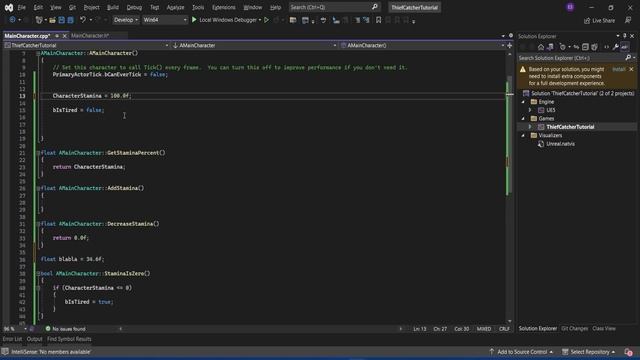Screen dimensions: 640x360
Task: Click Start Without Debugging outline play icon
Action: 267,20
